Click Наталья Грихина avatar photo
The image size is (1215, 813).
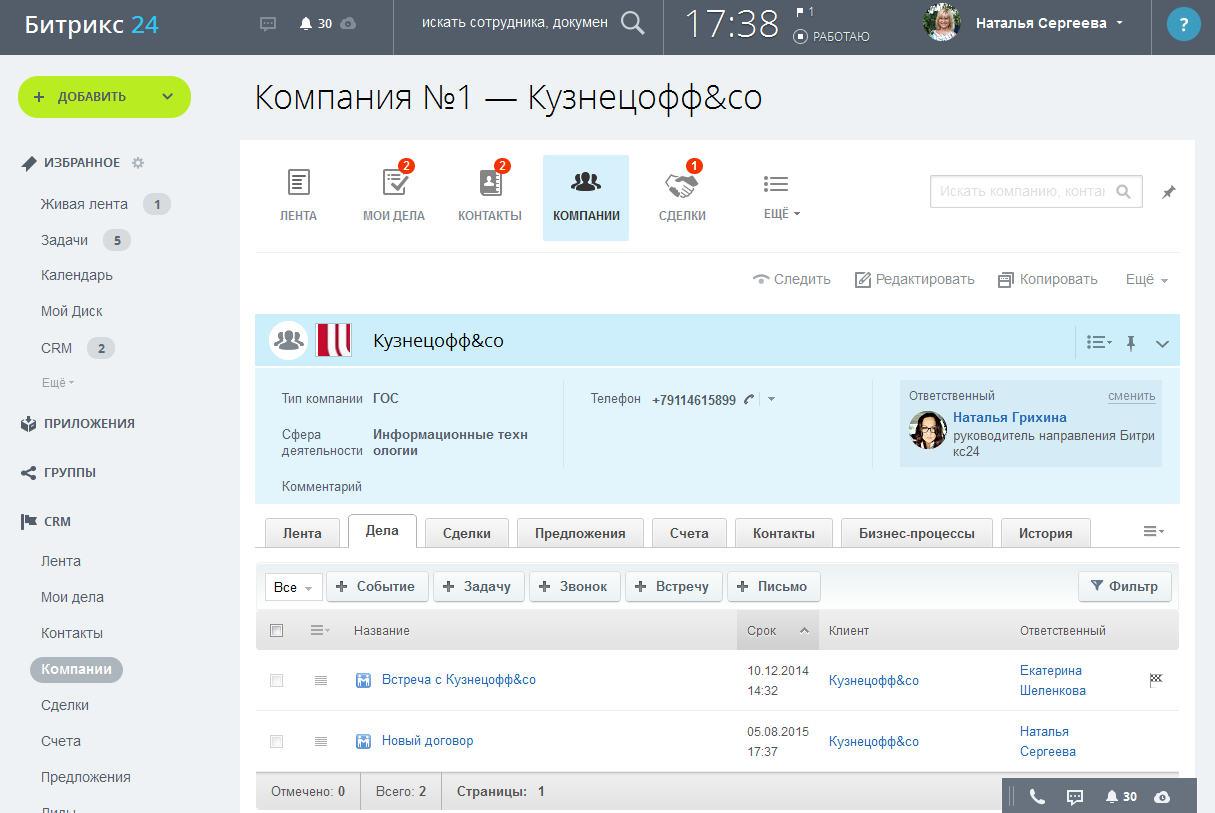[x=928, y=430]
